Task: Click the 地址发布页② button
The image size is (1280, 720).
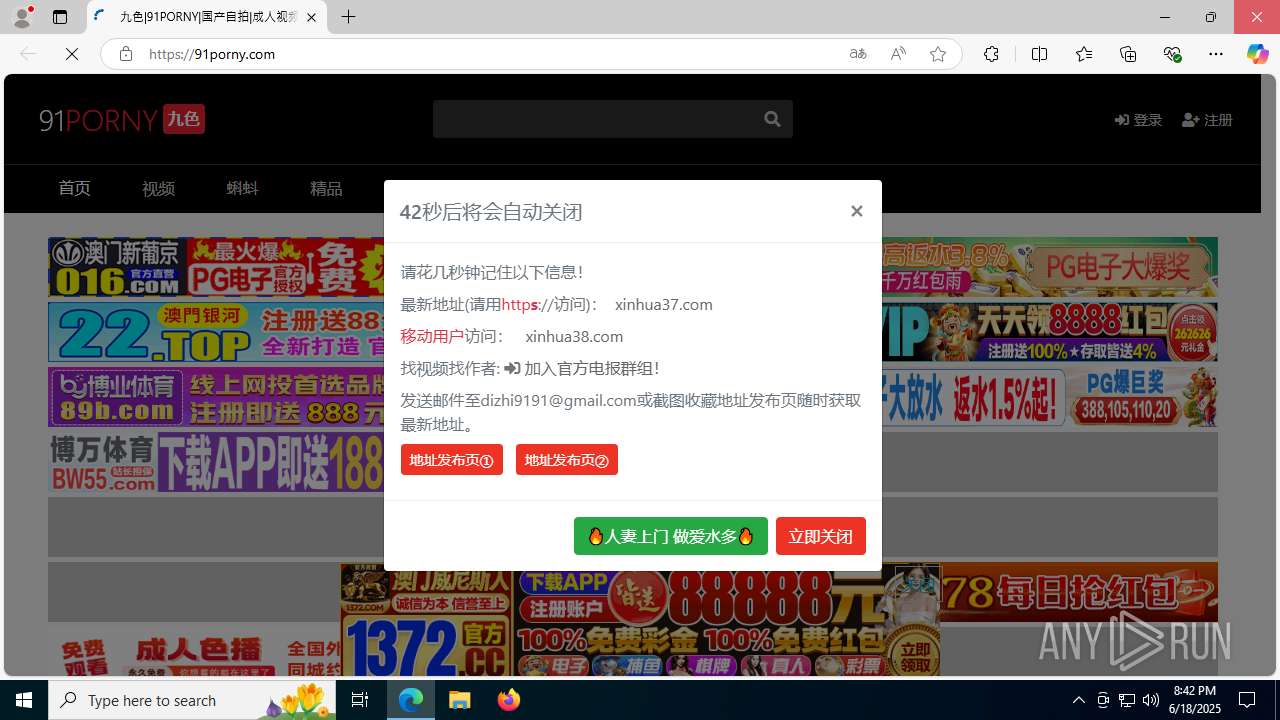Action: pyautogui.click(x=567, y=460)
